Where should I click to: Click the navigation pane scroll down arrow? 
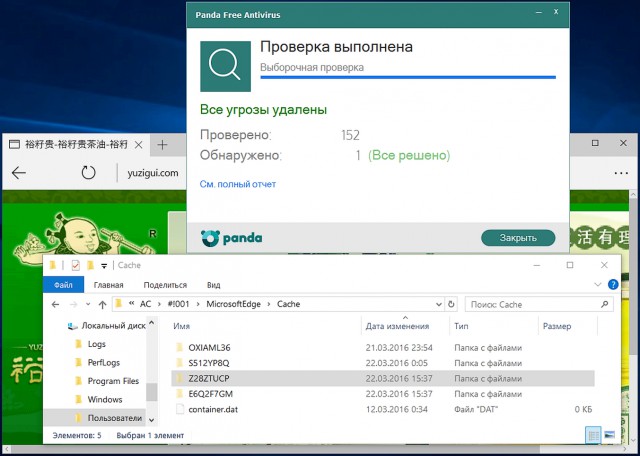point(151,420)
